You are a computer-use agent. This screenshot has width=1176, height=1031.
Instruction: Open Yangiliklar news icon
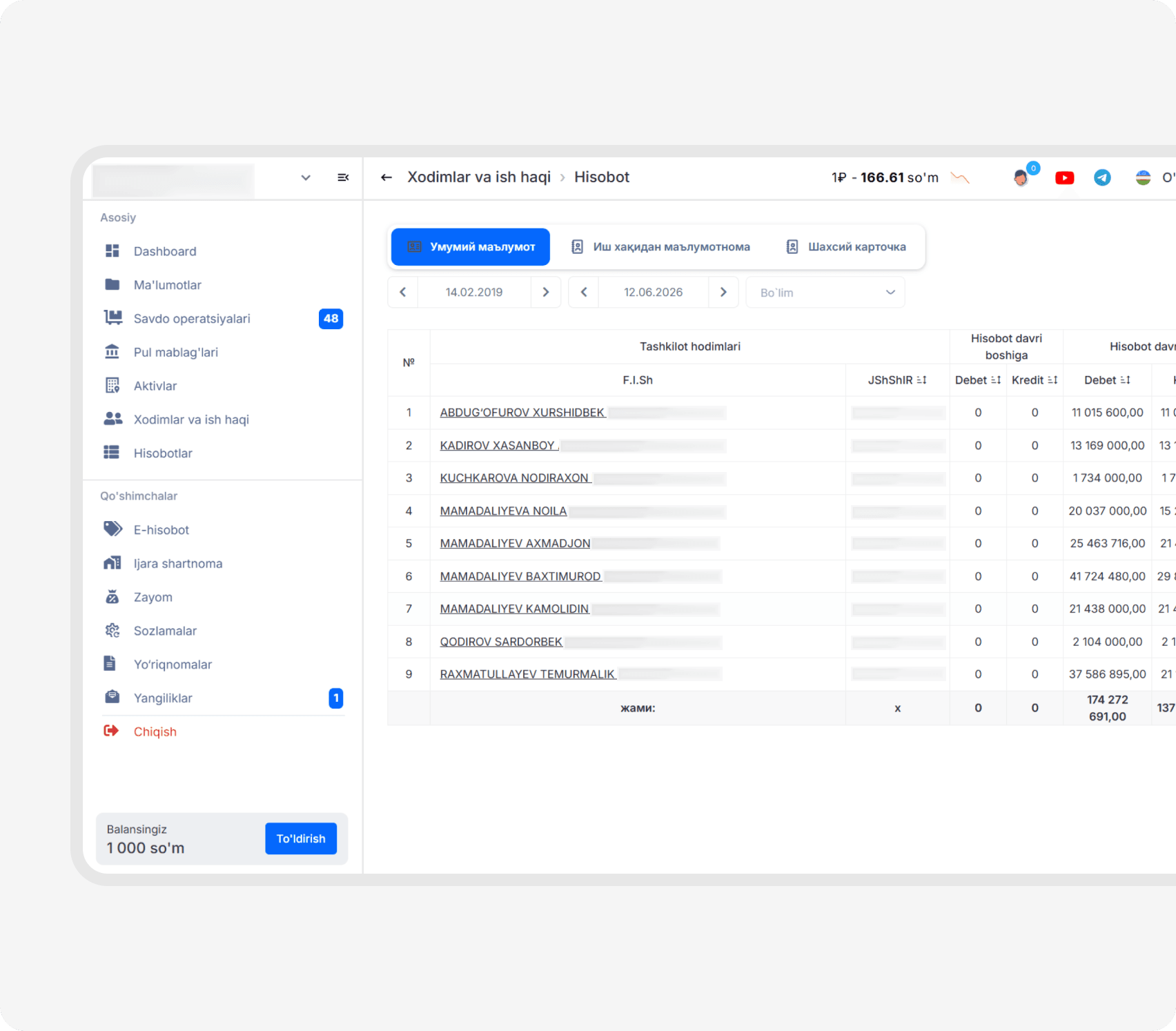pyautogui.click(x=112, y=697)
